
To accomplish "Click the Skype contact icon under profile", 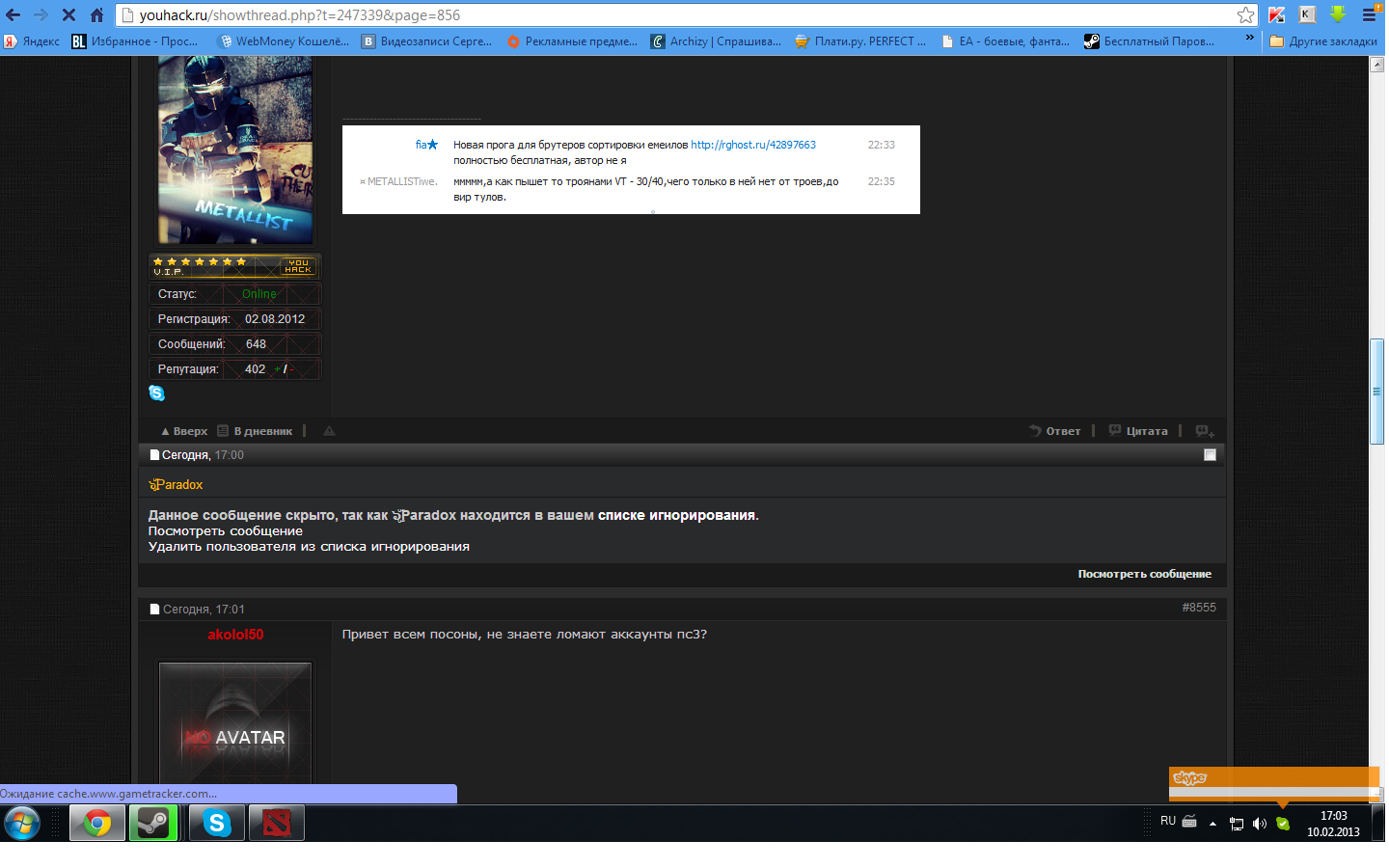I will pos(156,393).
